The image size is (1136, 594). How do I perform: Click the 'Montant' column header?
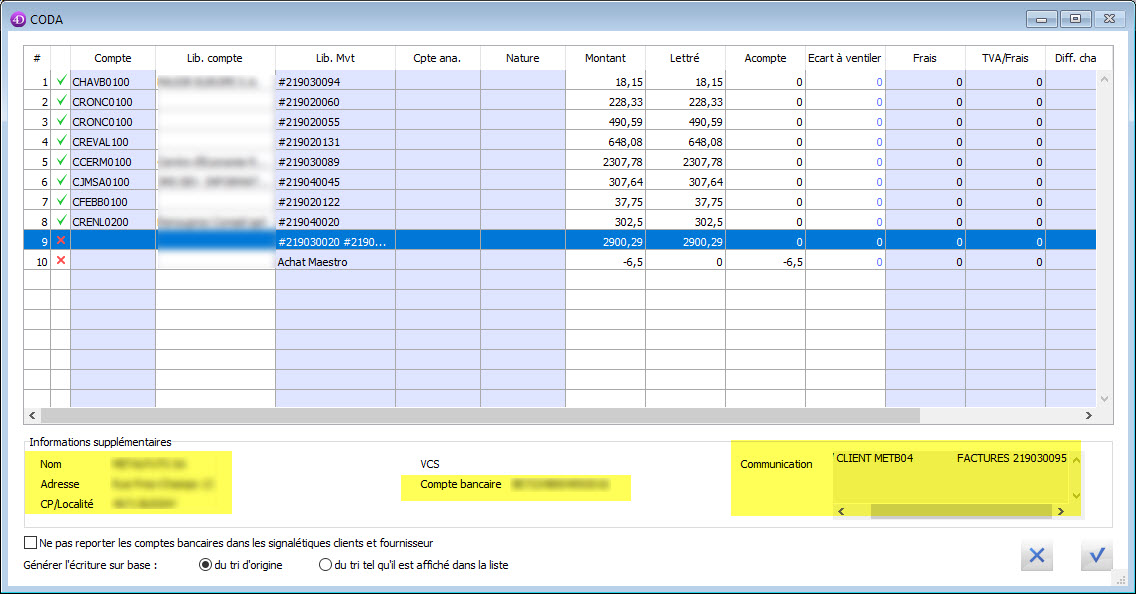click(x=605, y=58)
